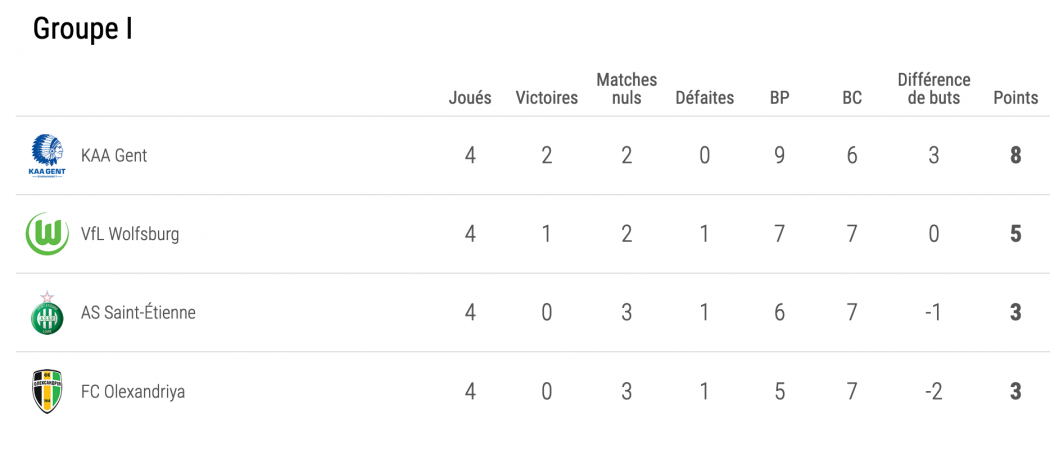This screenshot has width=1050, height=460.
Task: Select the Victoires column header
Action: click(546, 98)
